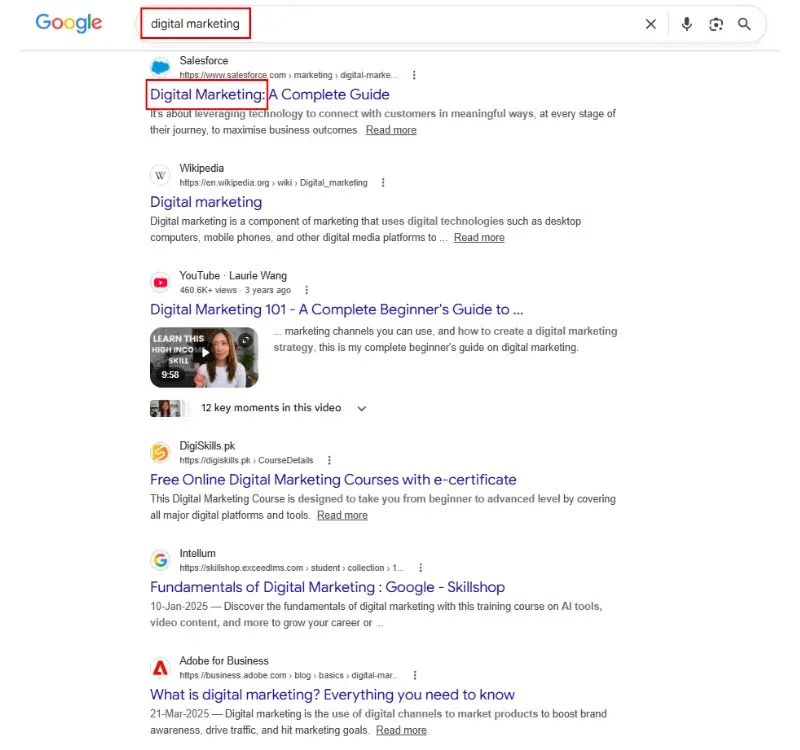This screenshot has height=750, width=800.
Task: Open three-dot menu for Salesforce result
Action: click(414, 75)
